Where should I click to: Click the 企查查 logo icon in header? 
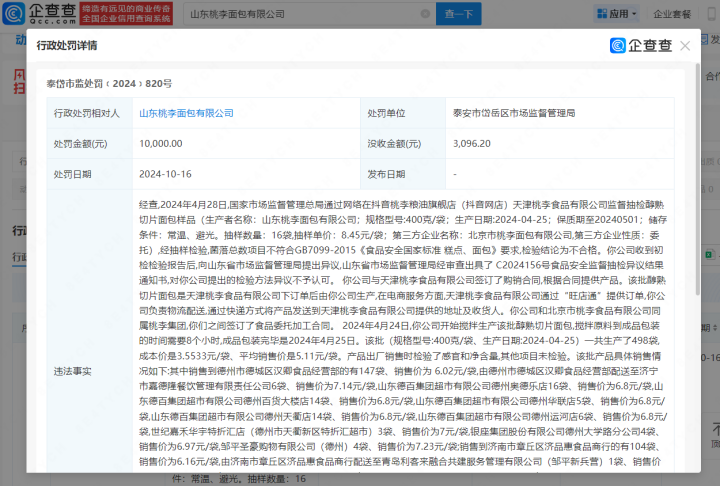(14, 13)
